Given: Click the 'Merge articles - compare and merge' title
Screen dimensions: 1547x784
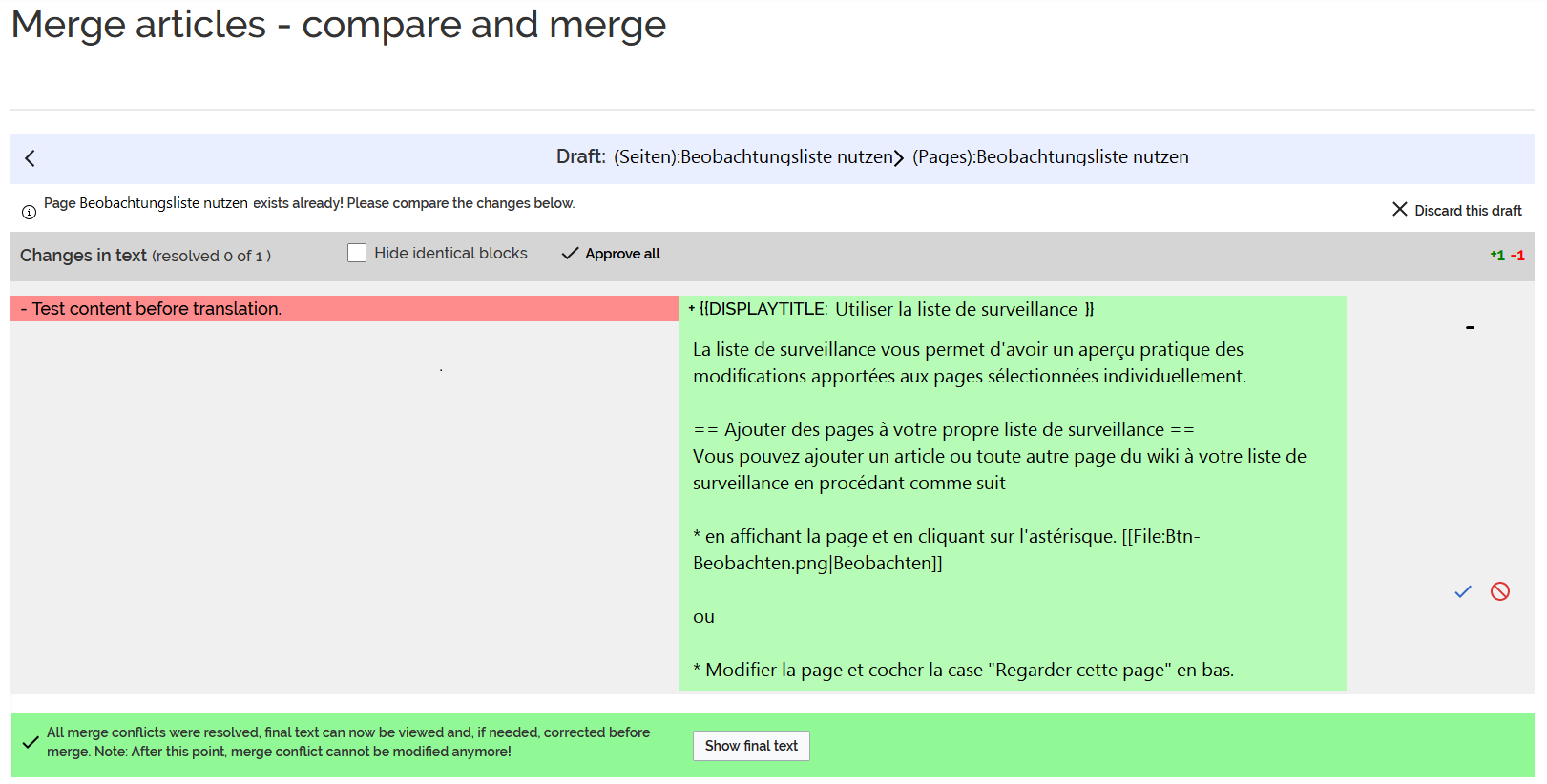Looking at the screenshot, I should (339, 25).
